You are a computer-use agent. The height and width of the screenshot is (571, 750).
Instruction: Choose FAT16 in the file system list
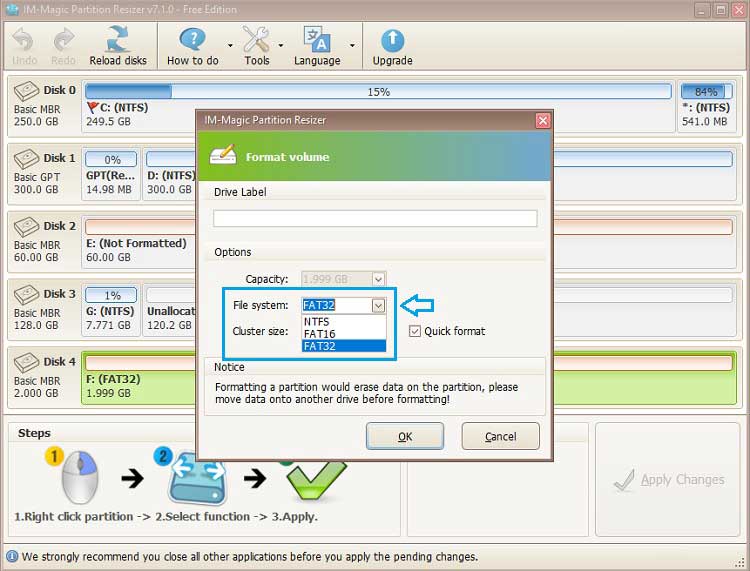343,334
